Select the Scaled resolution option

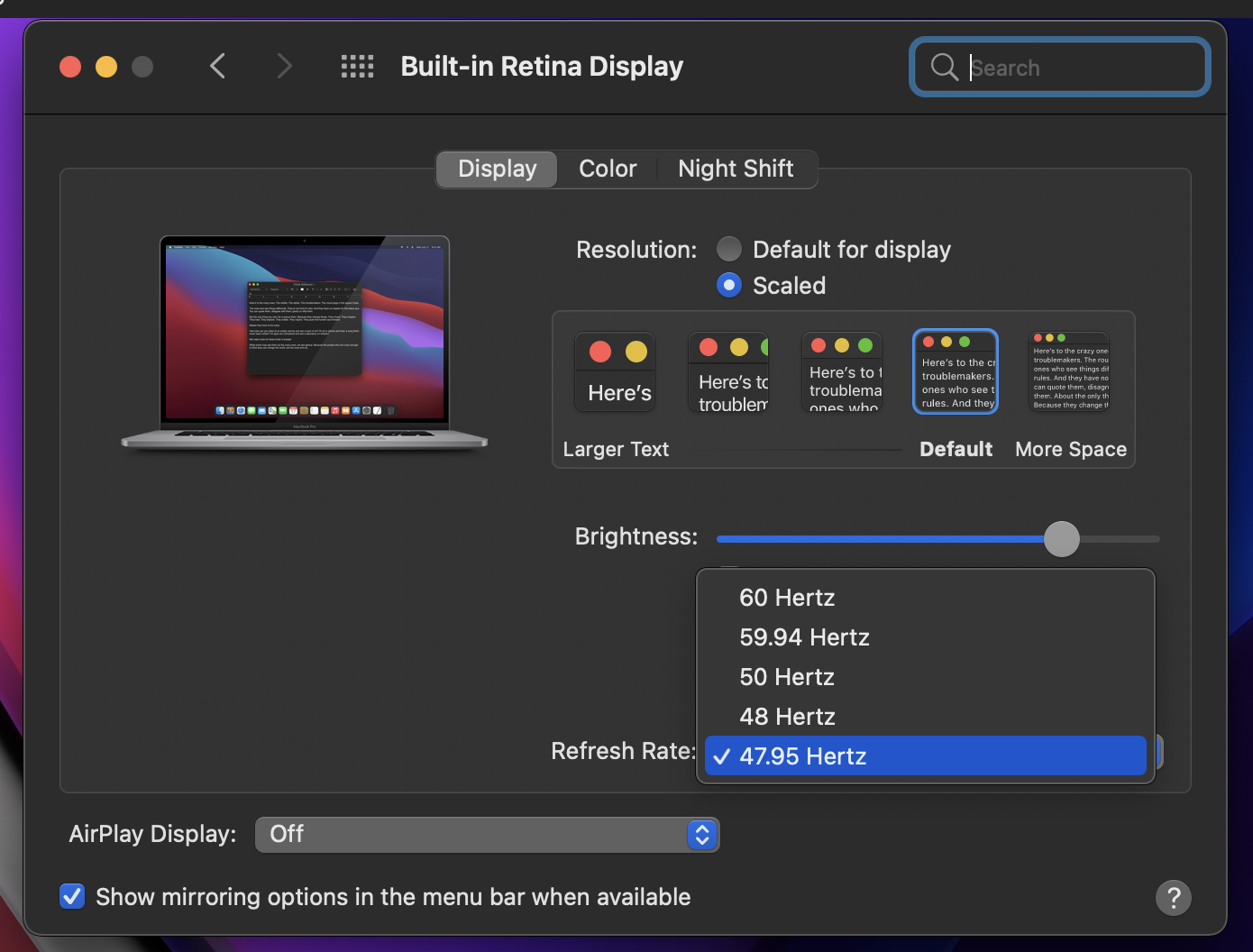click(x=729, y=285)
